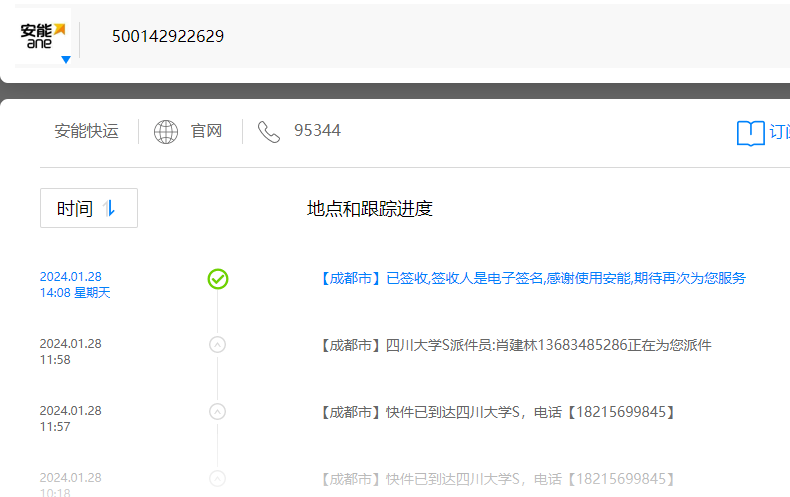790x497 pixels.
Task: Open courier selector blue dropdown arrow
Action: tap(65, 59)
